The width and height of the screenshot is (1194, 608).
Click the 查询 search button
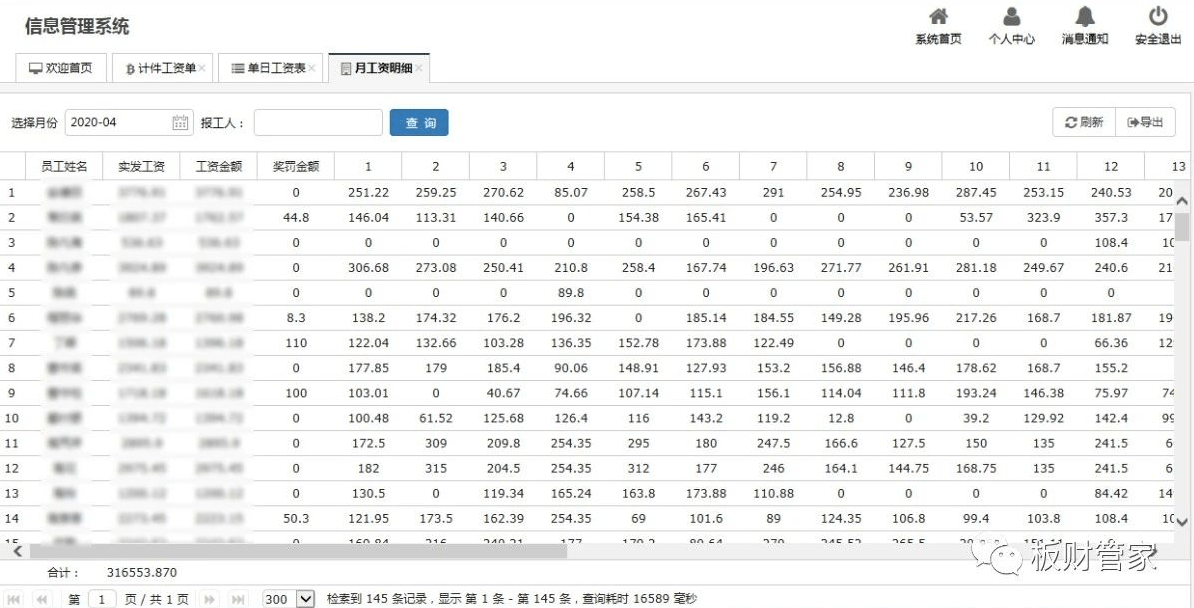coord(418,121)
